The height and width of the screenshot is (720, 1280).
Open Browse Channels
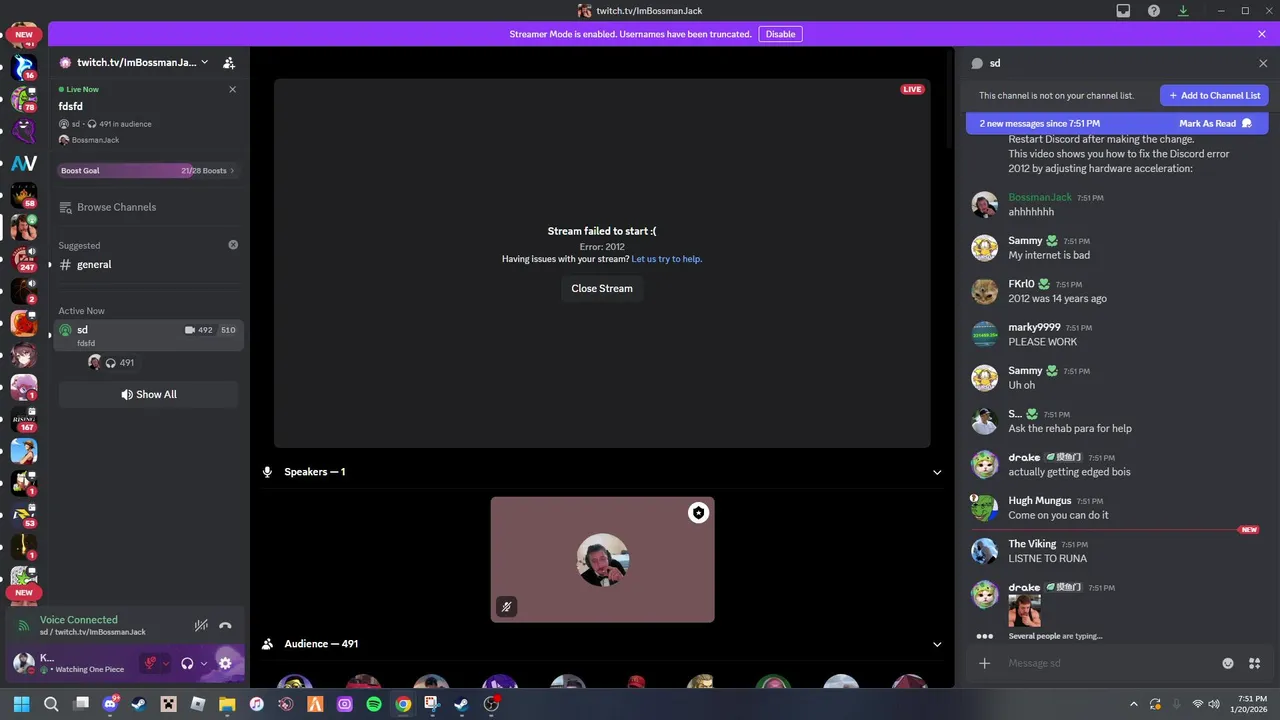pyautogui.click(x=148, y=207)
